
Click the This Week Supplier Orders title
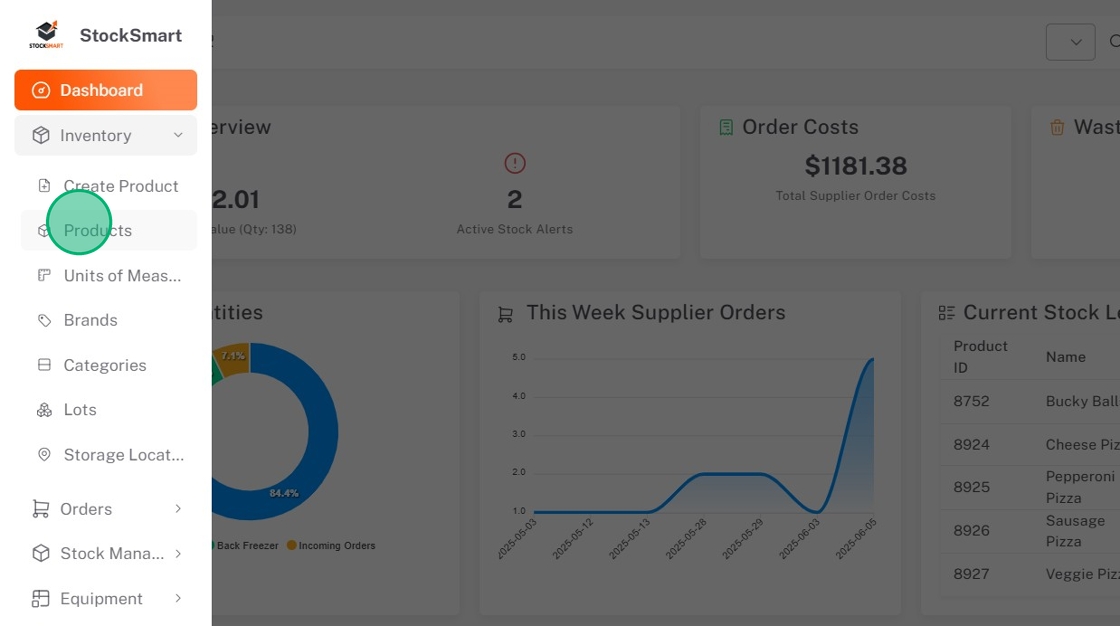pyautogui.click(x=656, y=312)
